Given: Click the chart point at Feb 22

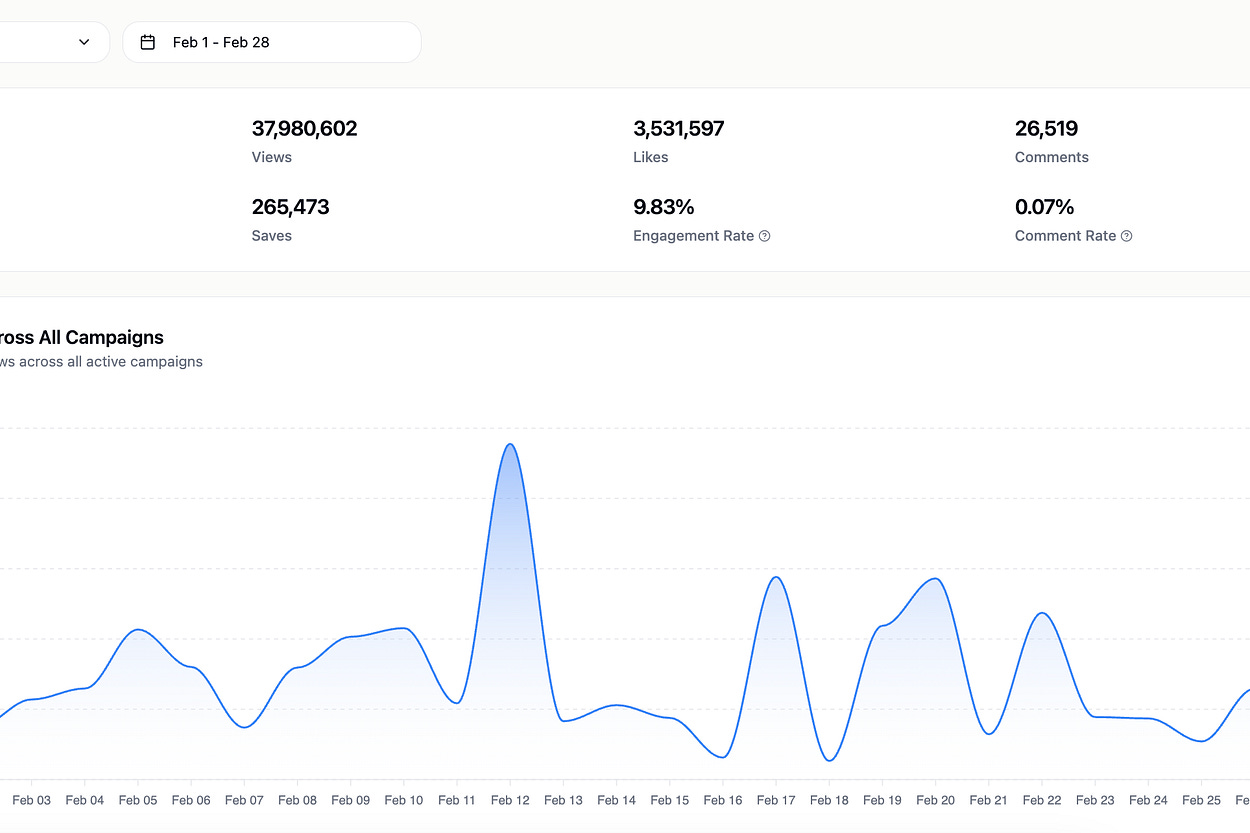Looking at the screenshot, I should point(1042,613).
